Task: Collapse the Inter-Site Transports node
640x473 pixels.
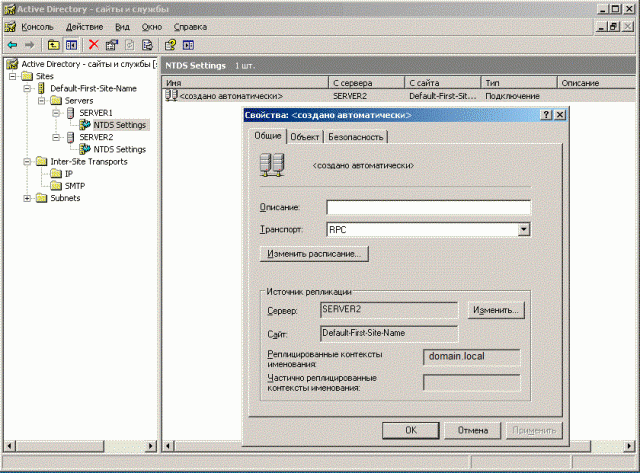Action: pyautogui.click(x=27, y=162)
